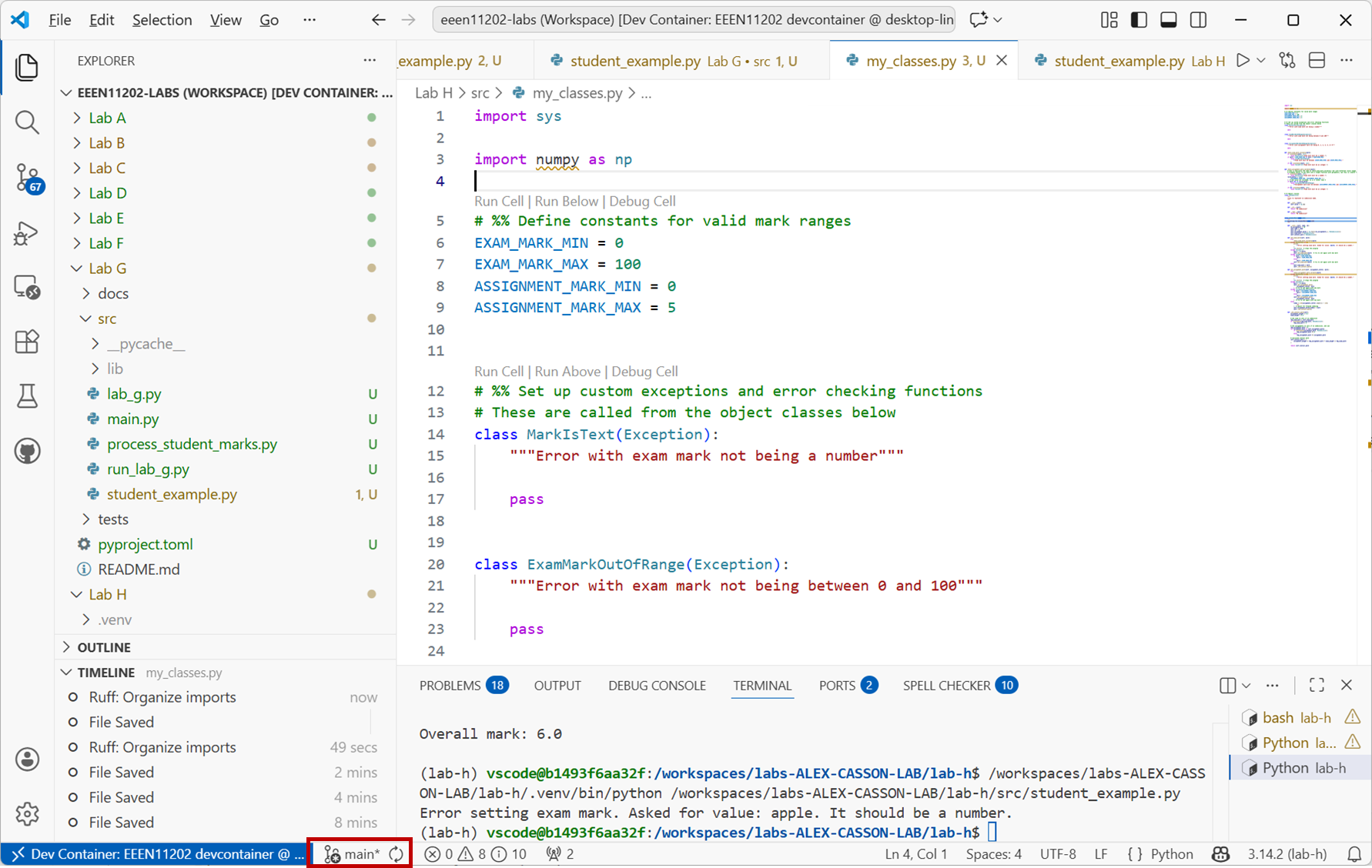The image size is (1372, 868).
Task: Click the notifications bell in status bar
Action: pos(1354,854)
